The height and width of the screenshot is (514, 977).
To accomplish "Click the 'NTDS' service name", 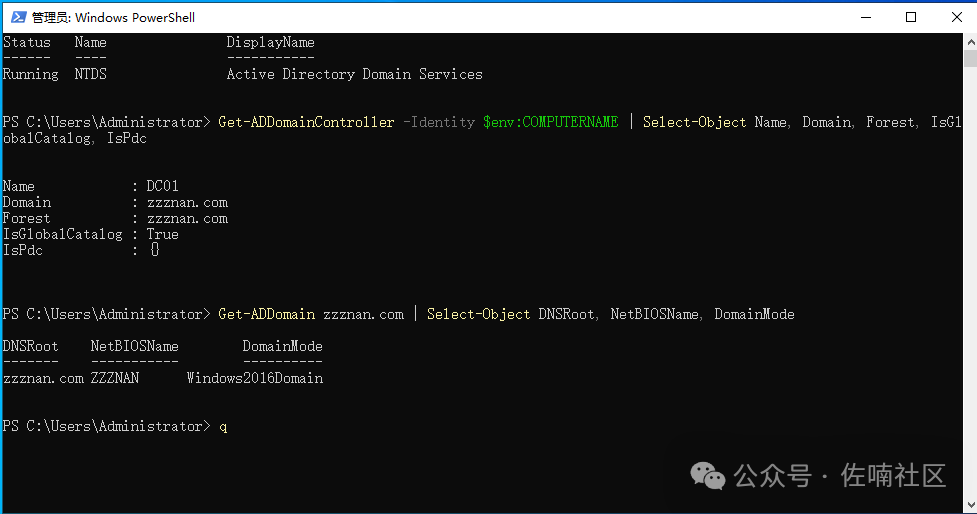I will 90,74.
